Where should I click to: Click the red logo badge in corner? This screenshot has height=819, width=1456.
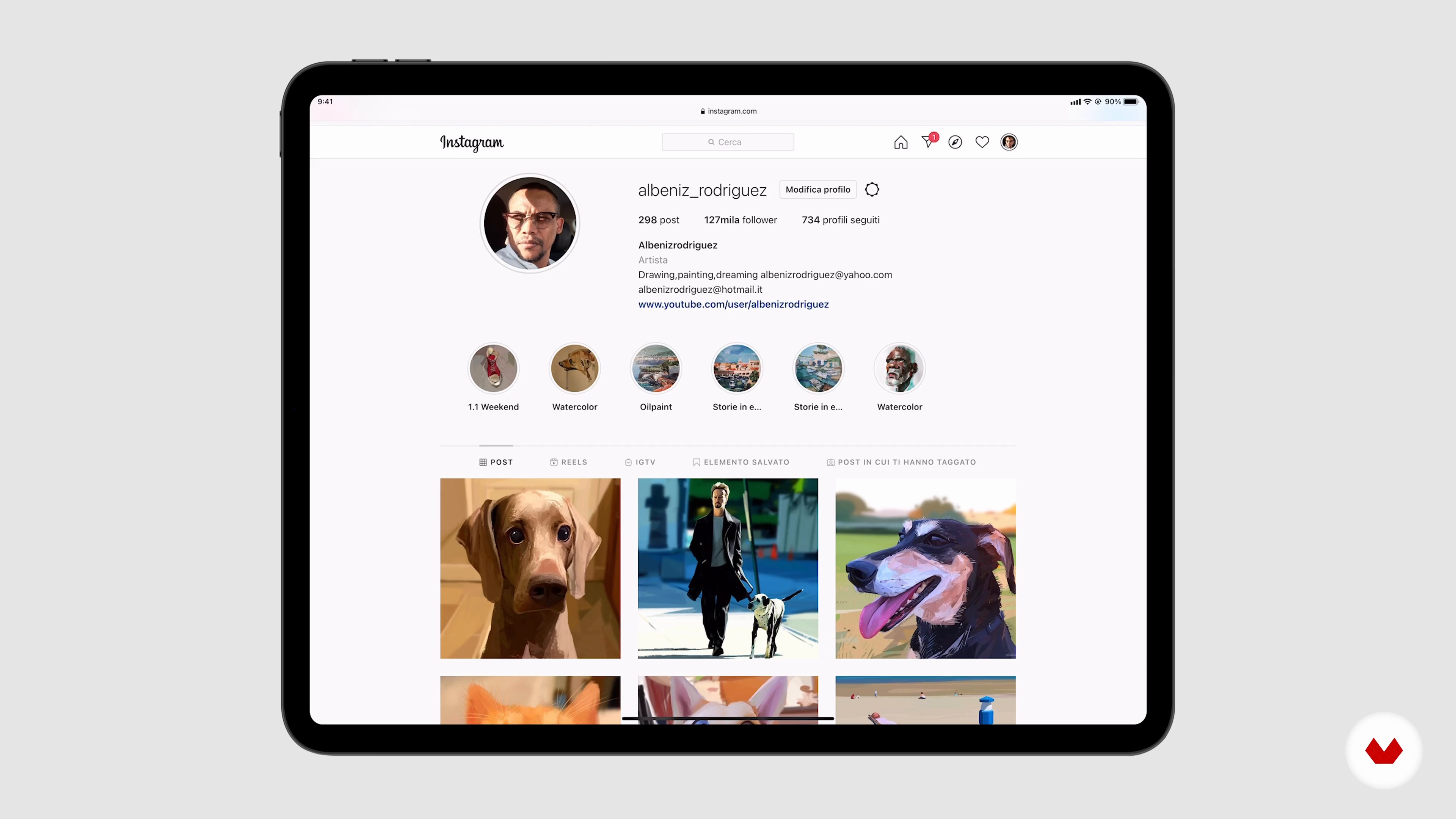pyautogui.click(x=1384, y=751)
